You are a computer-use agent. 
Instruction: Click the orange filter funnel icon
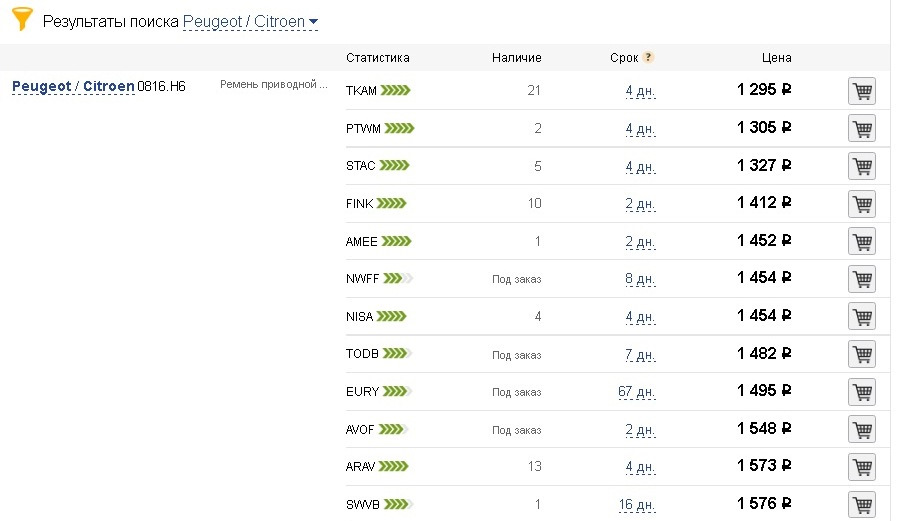[x=22, y=18]
